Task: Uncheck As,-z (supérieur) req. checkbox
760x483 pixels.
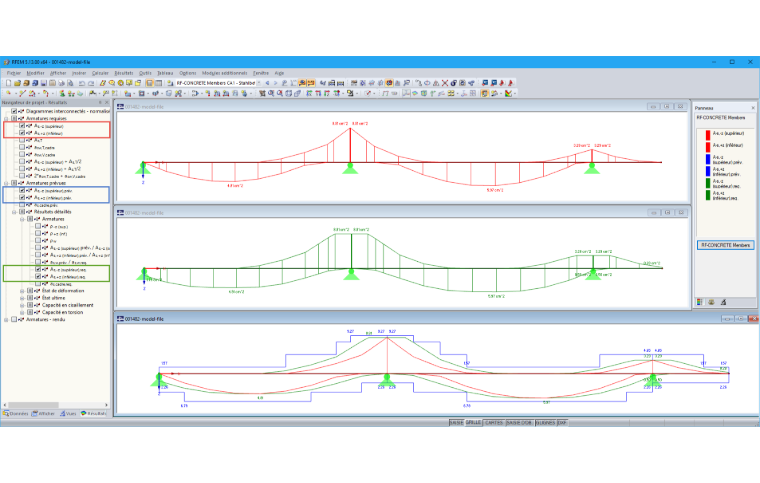Action: click(38, 269)
